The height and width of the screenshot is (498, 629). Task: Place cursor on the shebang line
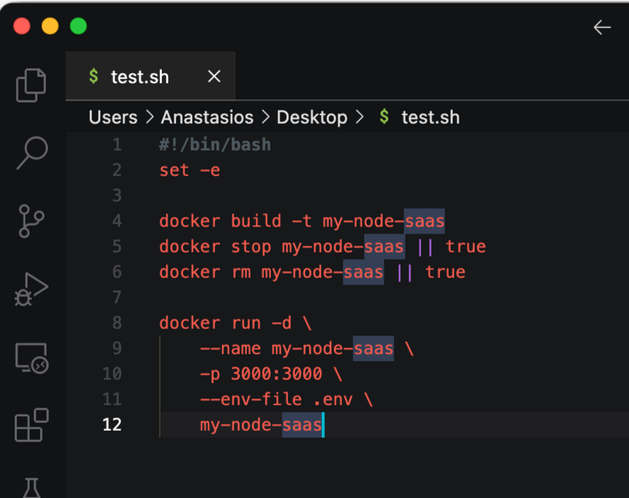(x=215, y=145)
